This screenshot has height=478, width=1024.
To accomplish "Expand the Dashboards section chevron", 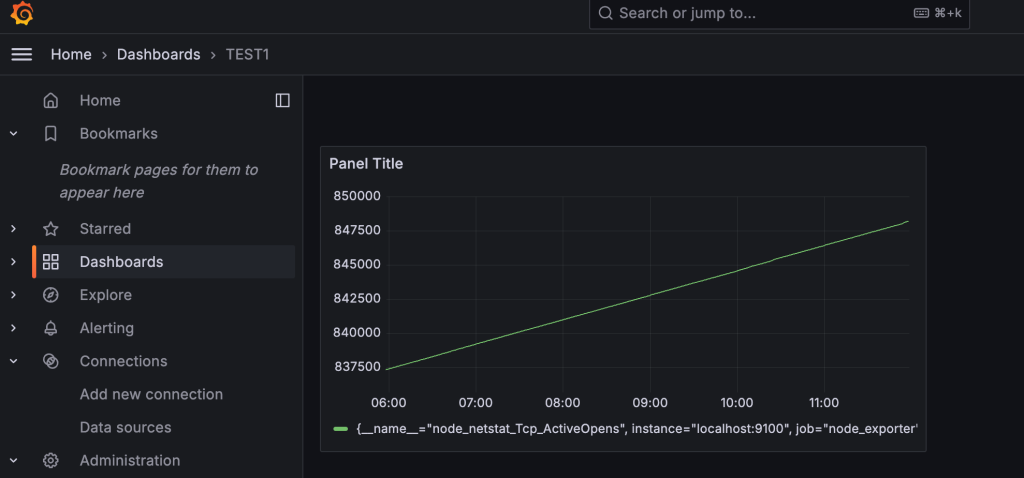I will [x=13, y=262].
